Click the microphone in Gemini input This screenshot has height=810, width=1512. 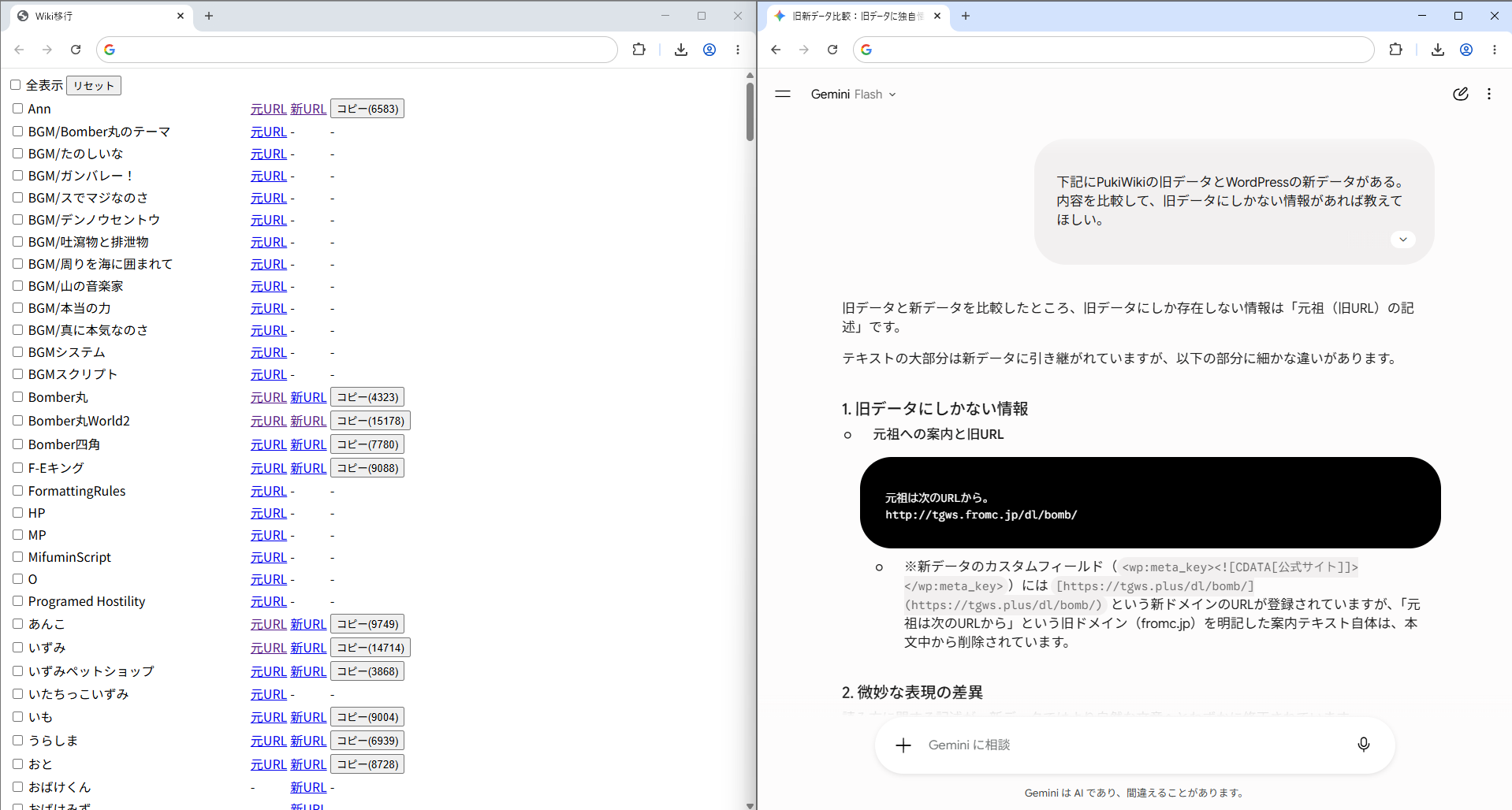point(1364,745)
